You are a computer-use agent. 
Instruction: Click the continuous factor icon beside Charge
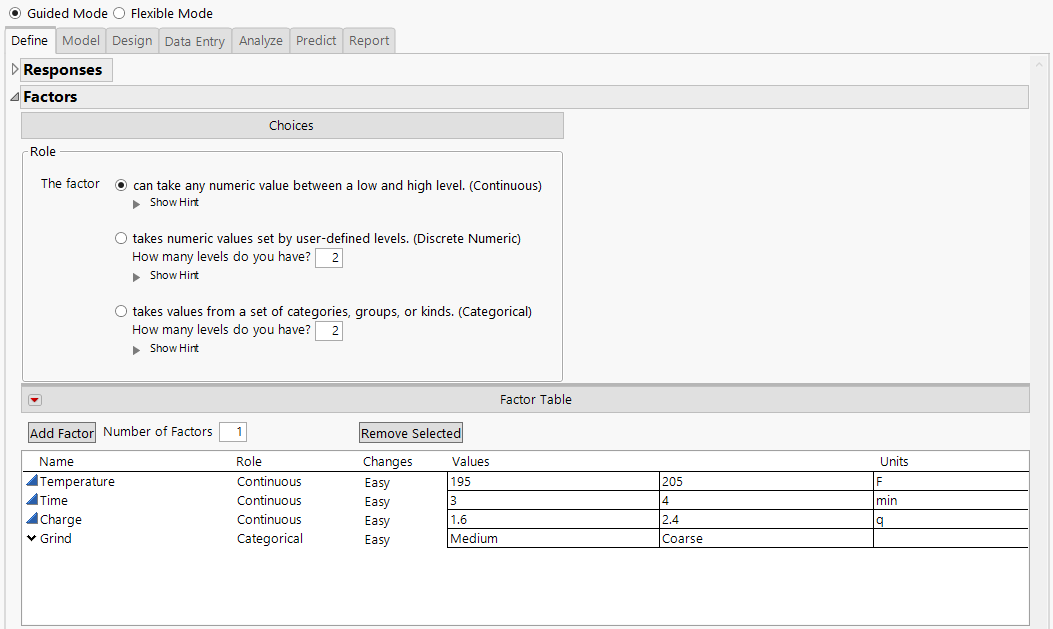point(31,519)
